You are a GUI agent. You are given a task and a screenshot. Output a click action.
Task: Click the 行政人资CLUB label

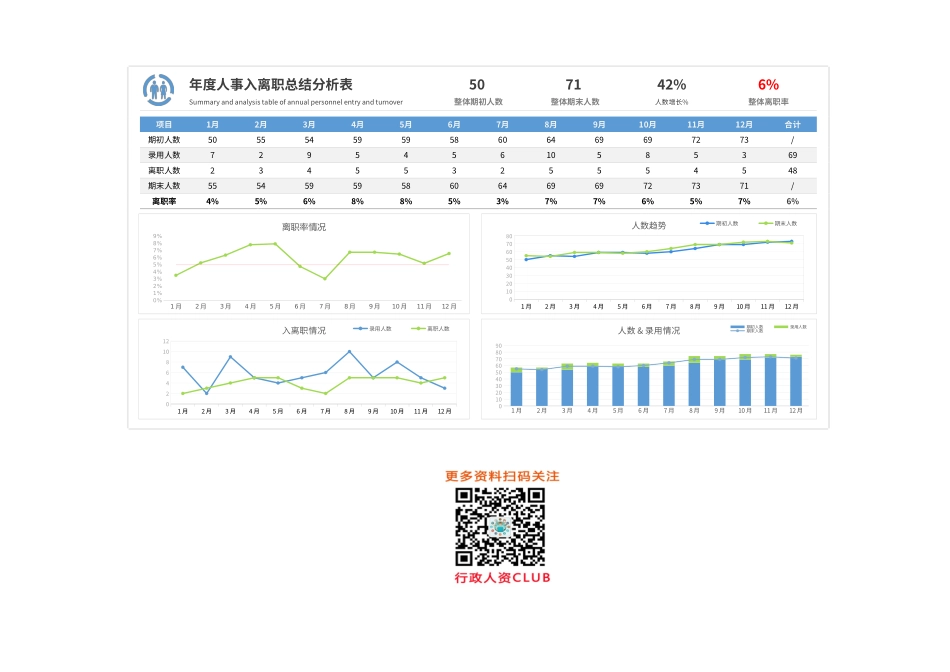[x=502, y=578]
